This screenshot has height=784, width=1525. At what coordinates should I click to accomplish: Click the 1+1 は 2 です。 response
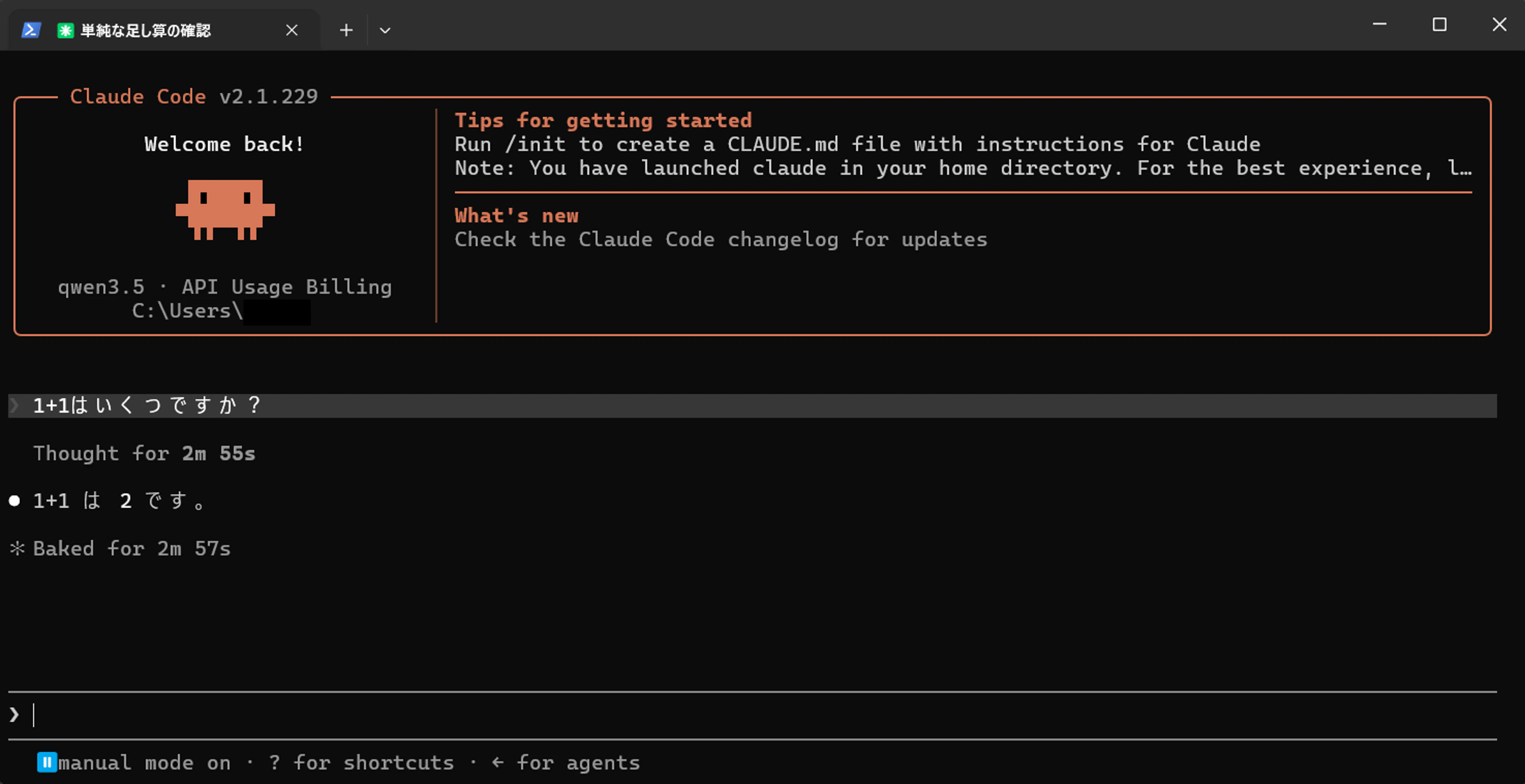point(118,501)
